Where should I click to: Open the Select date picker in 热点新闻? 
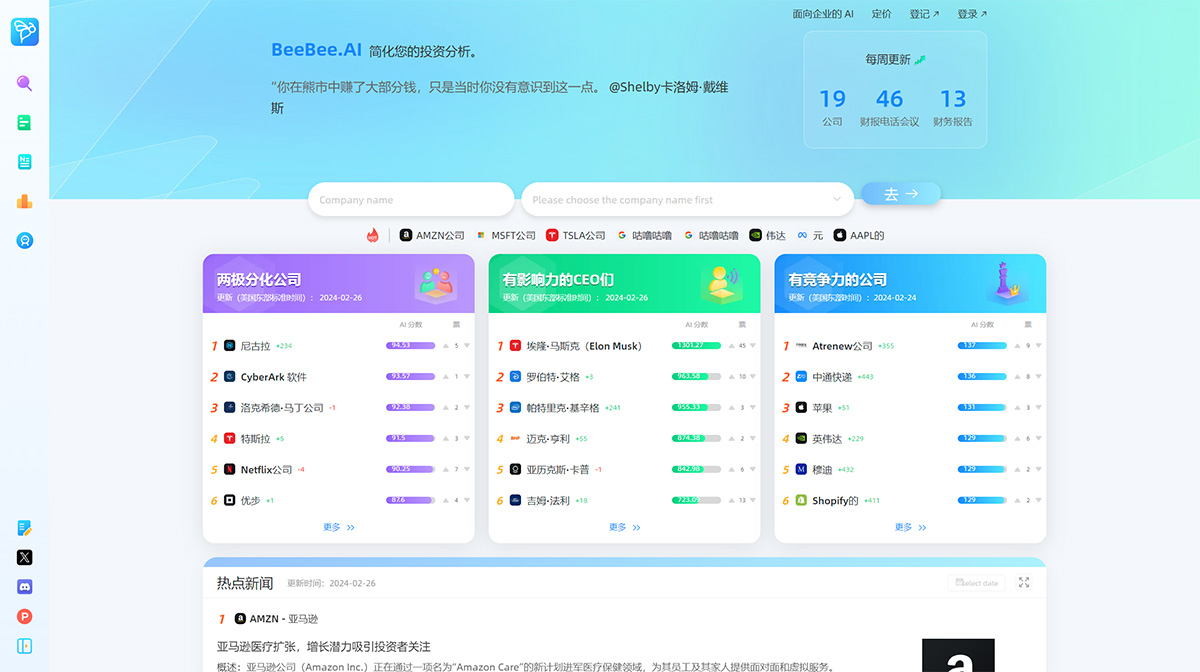975,581
